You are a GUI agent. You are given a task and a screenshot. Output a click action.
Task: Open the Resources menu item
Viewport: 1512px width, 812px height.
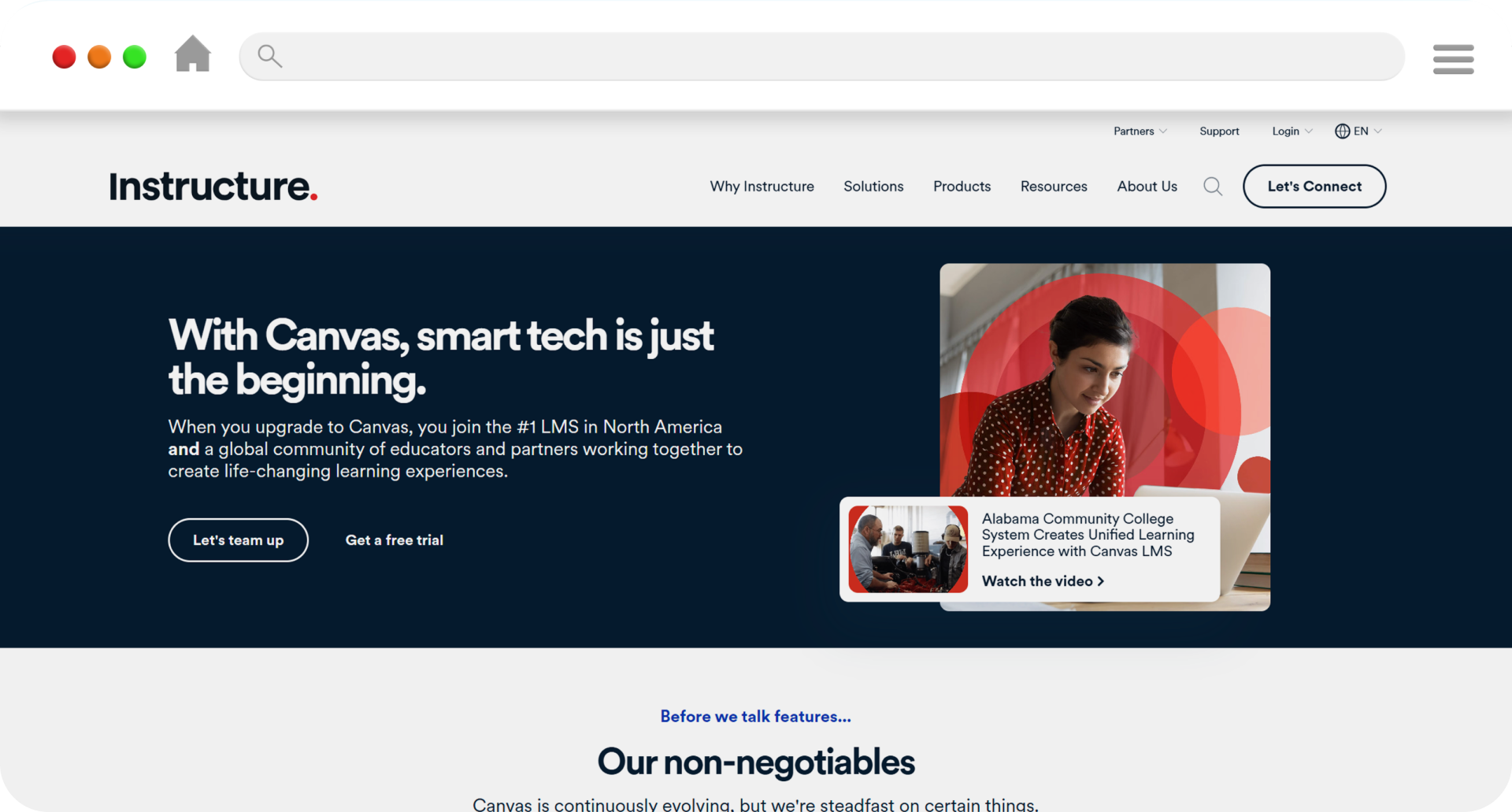tap(1053, 187)
